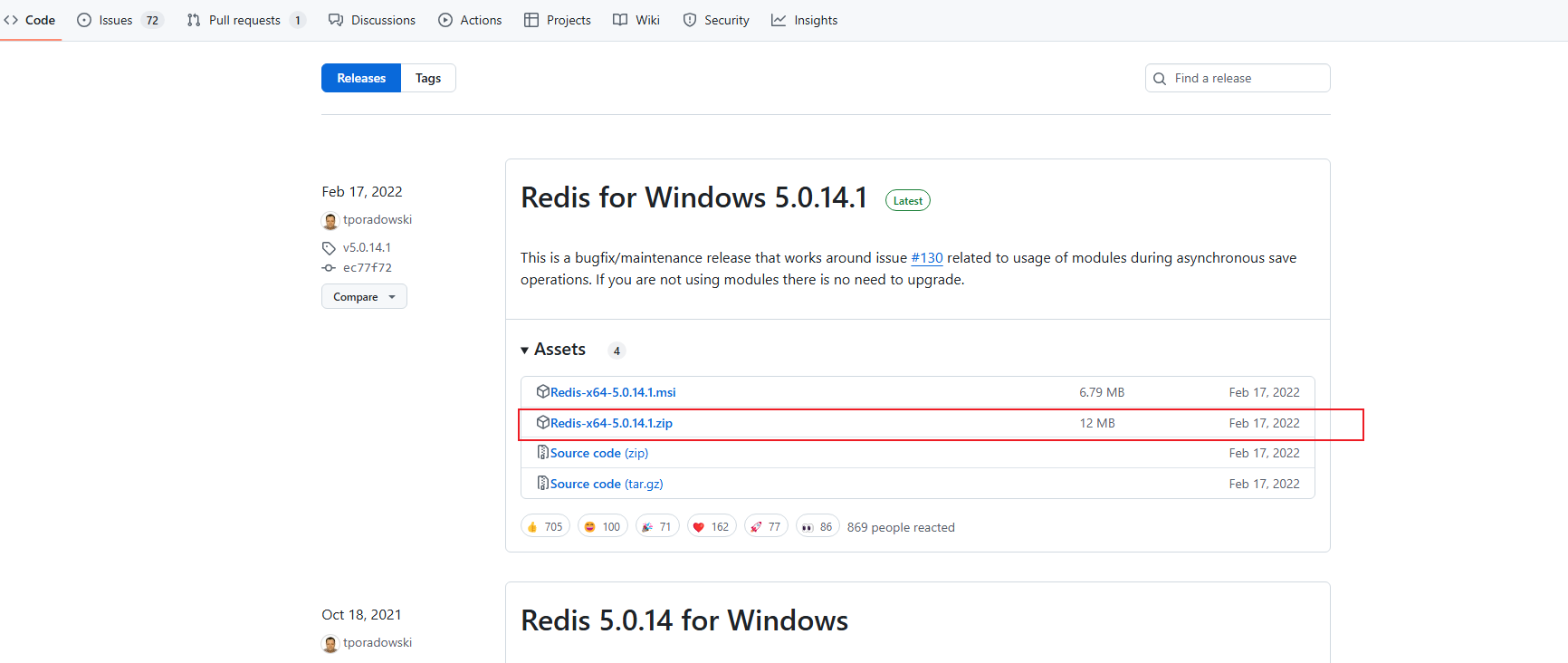Open Redis 5.0.14 for Windows release title
The height and width of the screenshot is (663, 1568).
click(684, 620)
